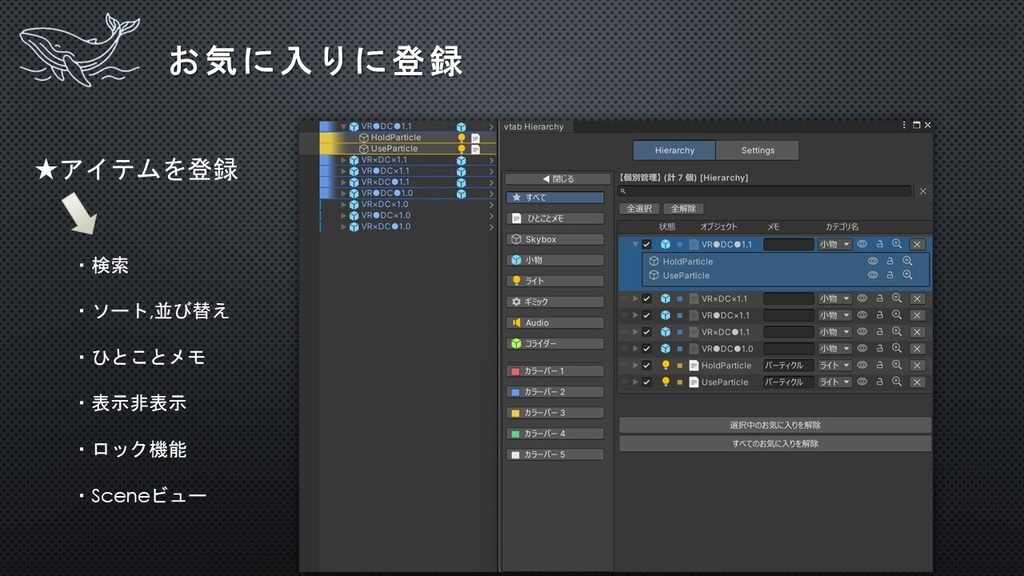Uncheck the VR●DC●1.1 favorites checkbox

pyautogui.click(x=647, y=244)
